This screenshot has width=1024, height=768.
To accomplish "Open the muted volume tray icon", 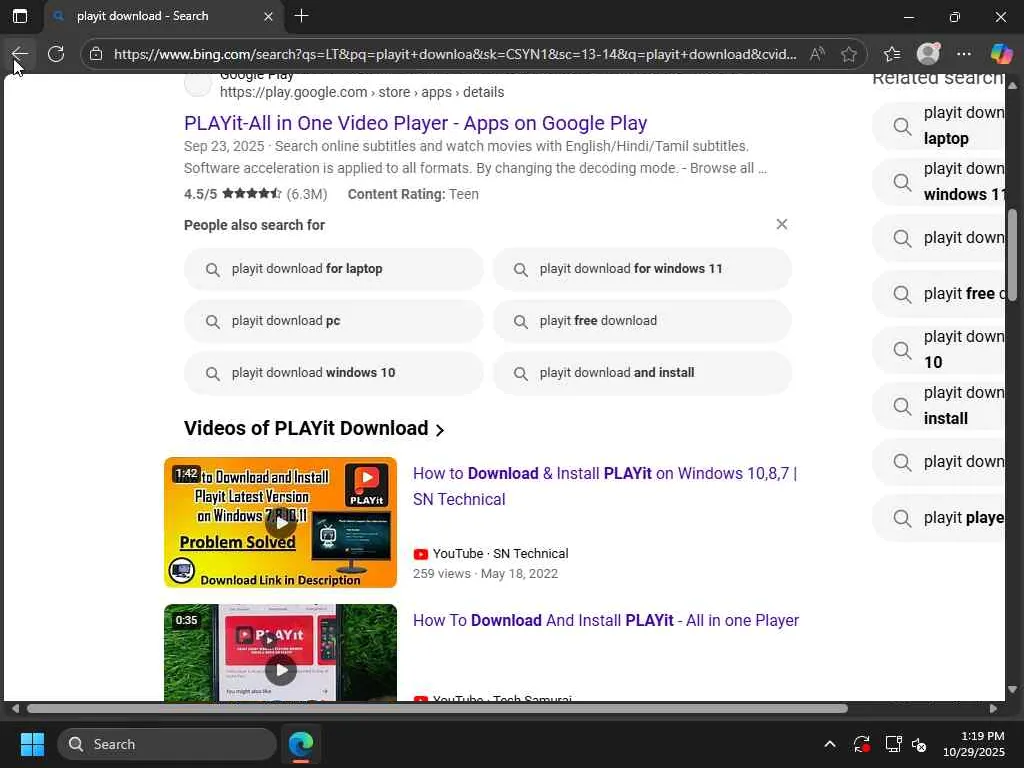I will 919,744.
